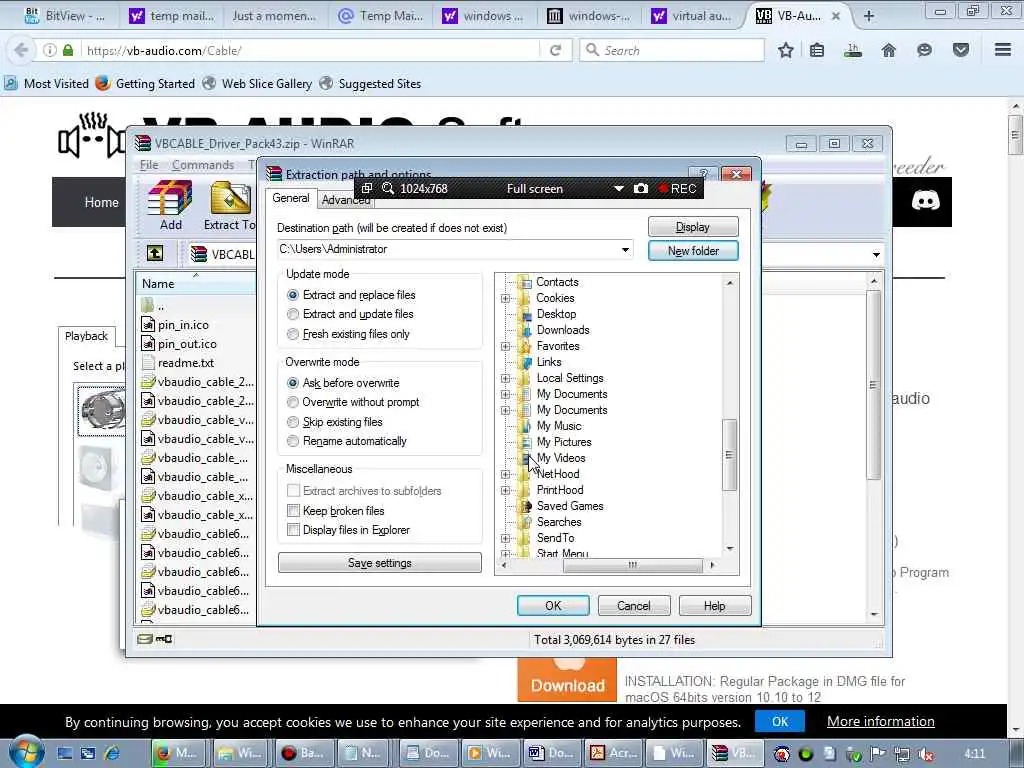Open the recorder Full screen mode dropdown
Image resolution: width=1024 pixels, height=768 pixels.
click(618, 189)
